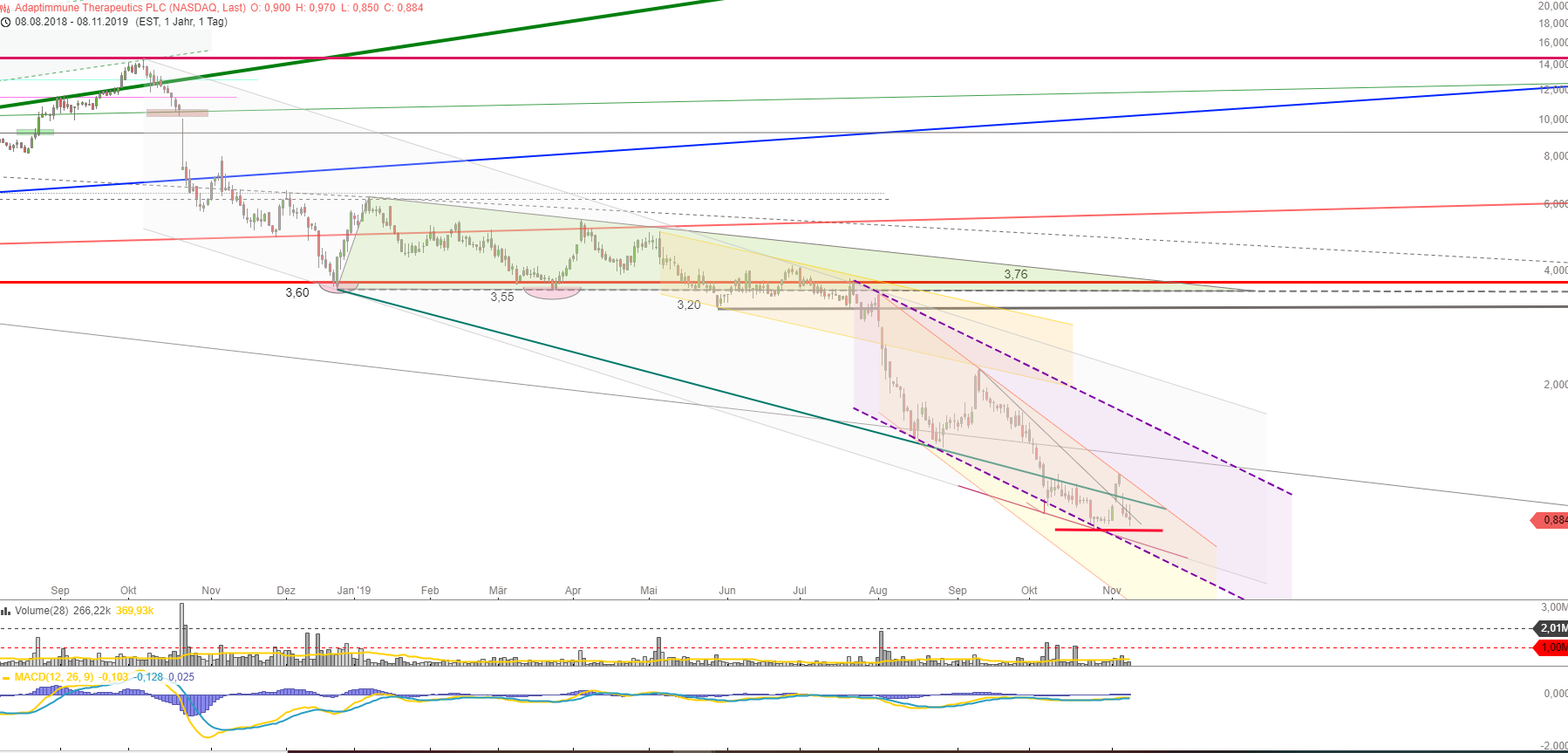This screenshot has height=753, width=1568.
Task: Click the yellow MACD line icon
Action: (x=6, y=677)
